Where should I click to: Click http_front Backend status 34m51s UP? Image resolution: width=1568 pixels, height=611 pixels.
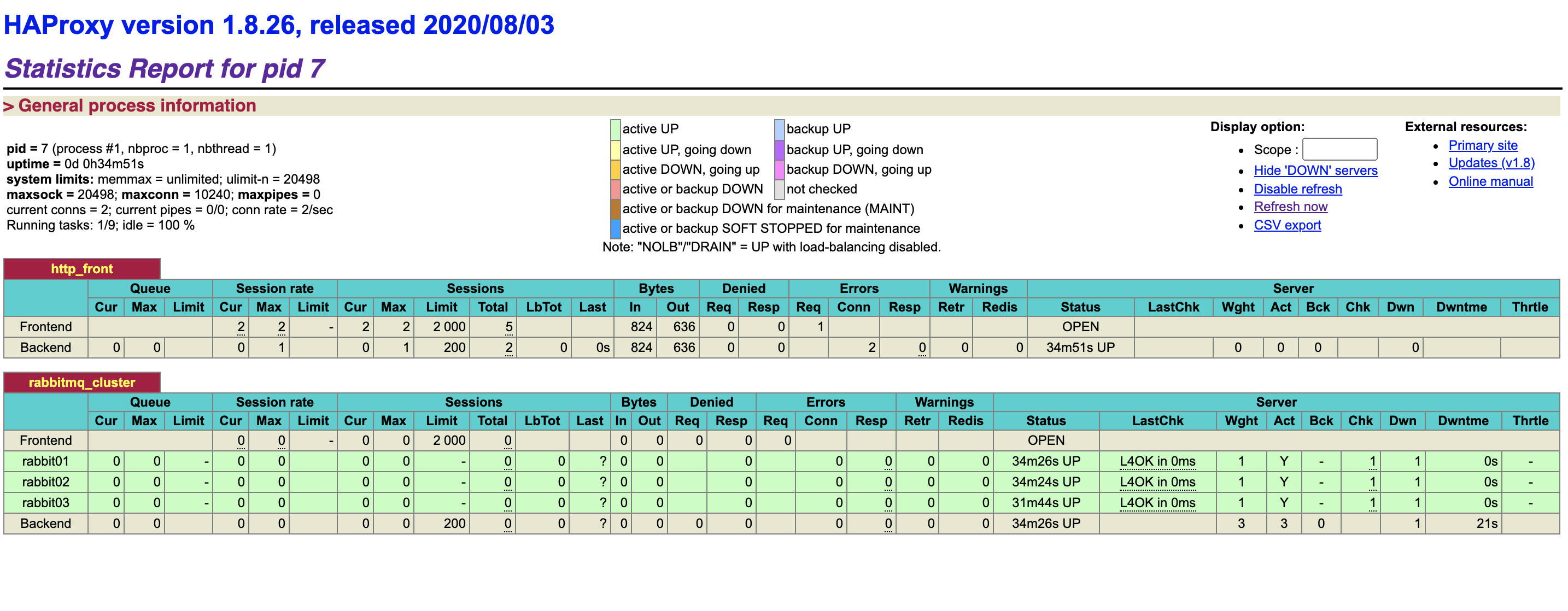(1080, 348)
